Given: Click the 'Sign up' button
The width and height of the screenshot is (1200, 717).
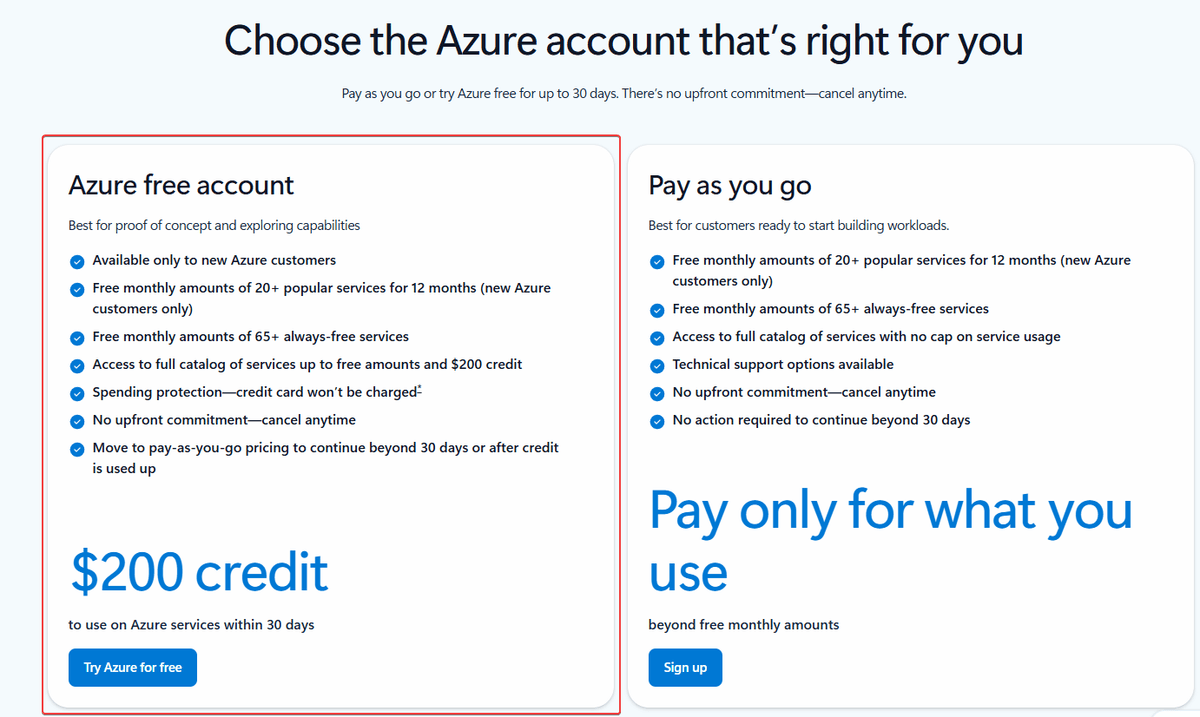Looking at the screenshot, I should coord(685,667).
